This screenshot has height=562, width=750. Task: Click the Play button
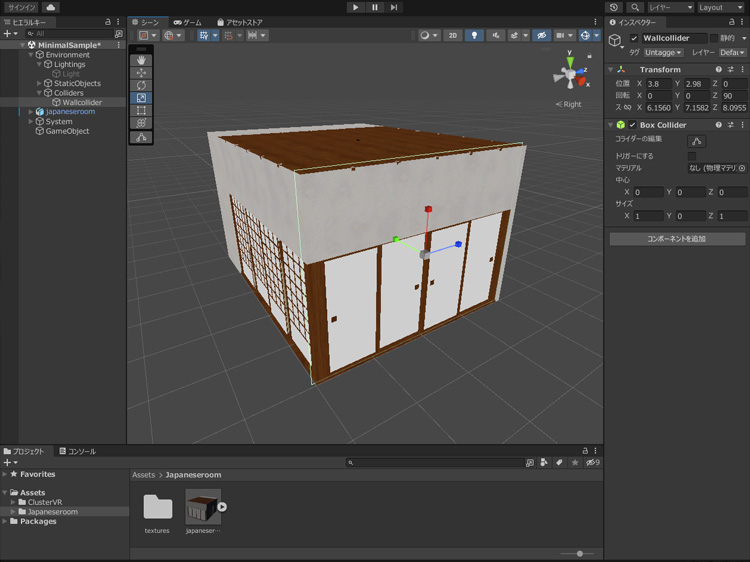[355, 7]
